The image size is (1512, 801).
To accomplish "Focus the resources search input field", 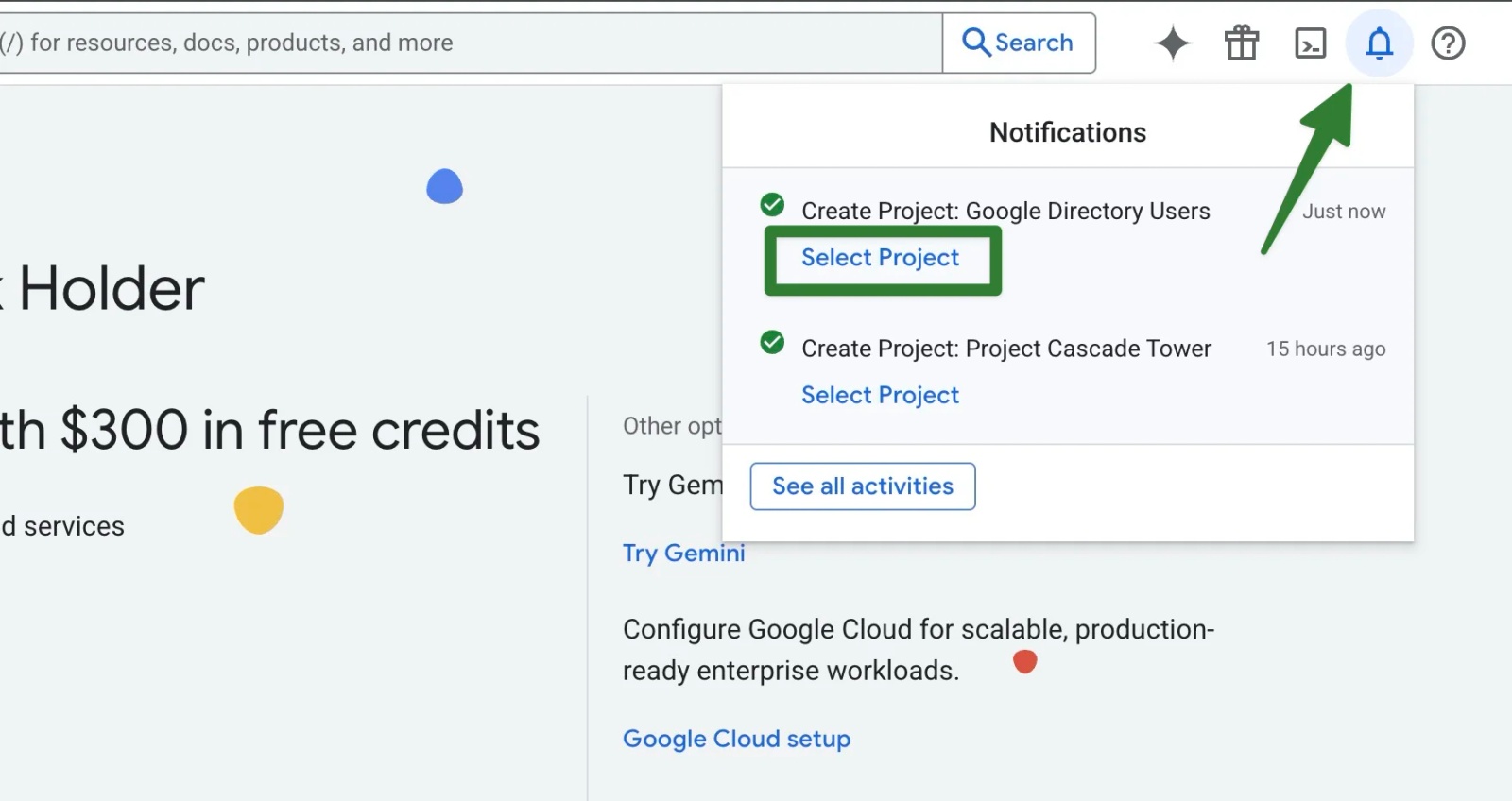I will point(471,43).
